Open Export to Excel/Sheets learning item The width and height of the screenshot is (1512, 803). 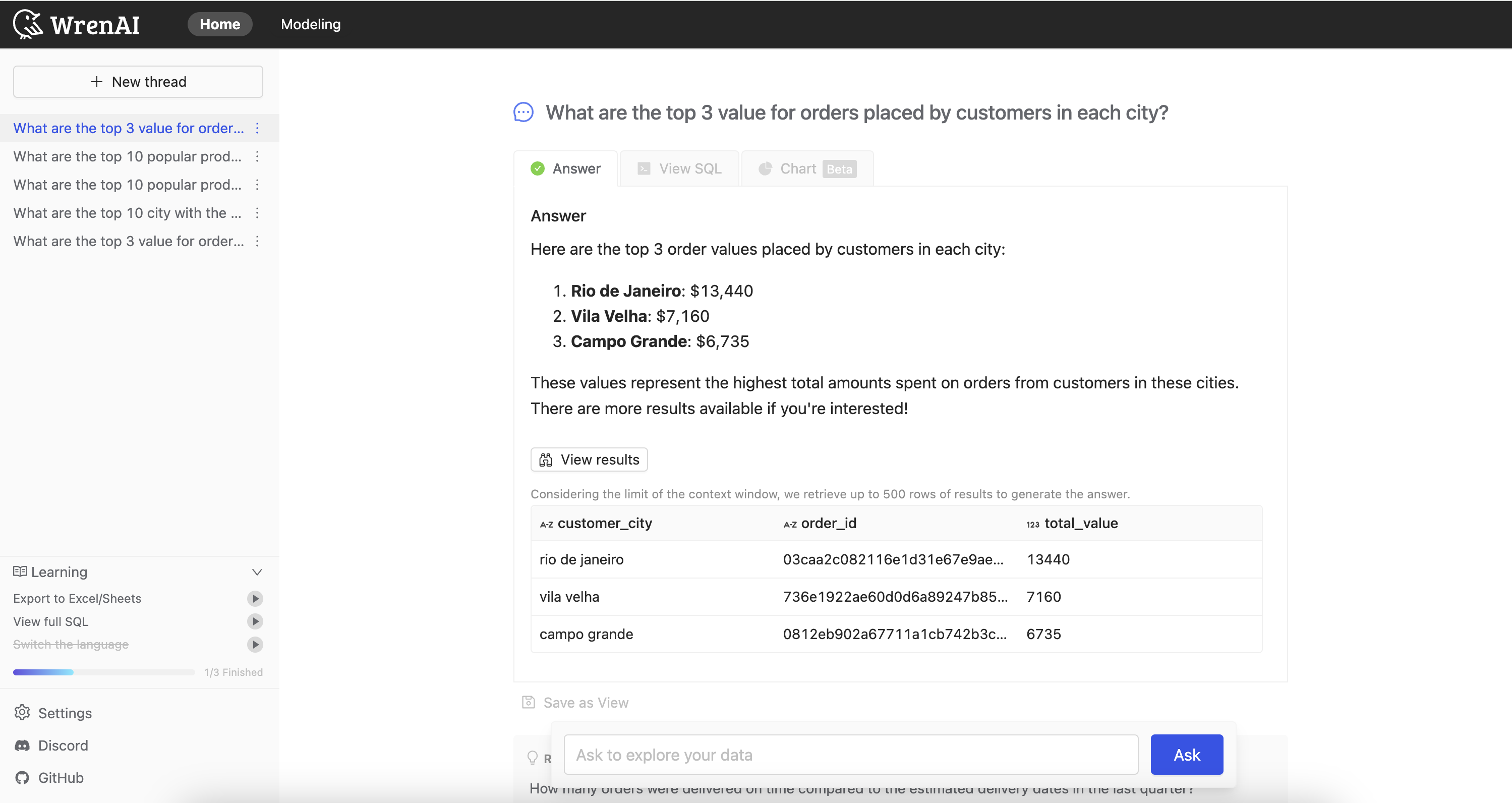click(77, 598)
